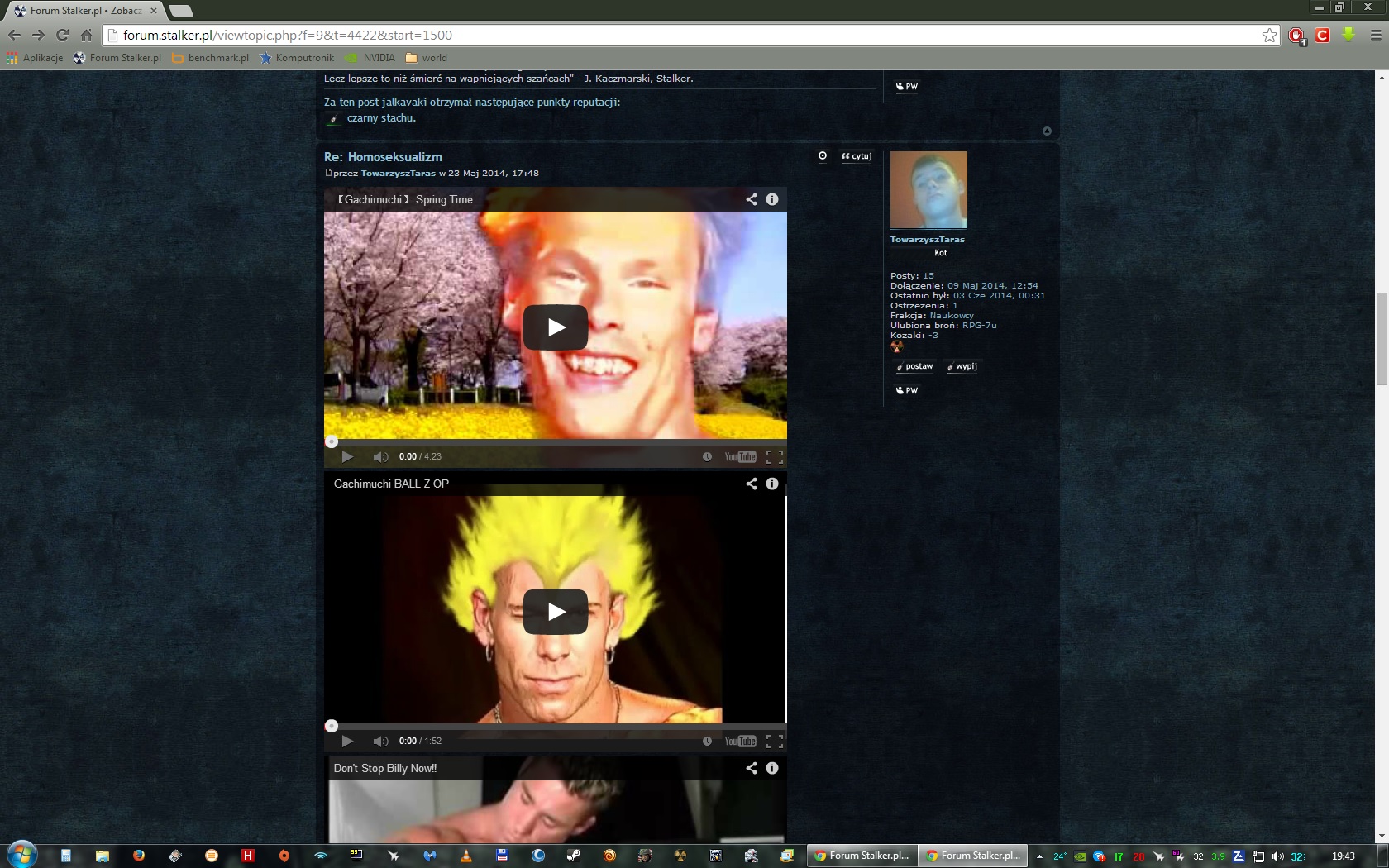1389x868 pixels.
Task: Open Steam from the taskbar
Action: click(x=573, y=856)
